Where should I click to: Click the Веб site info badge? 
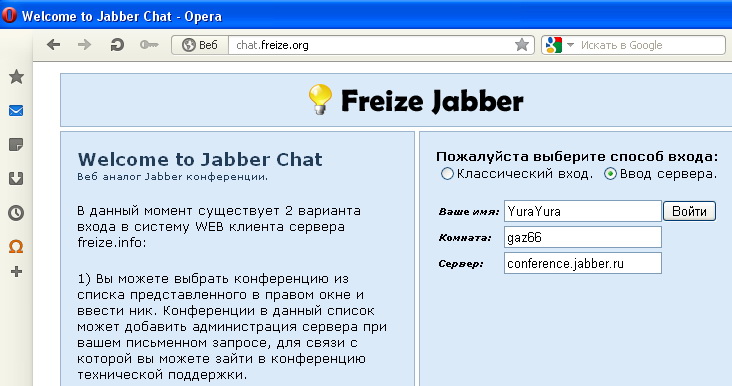(200, 45)
